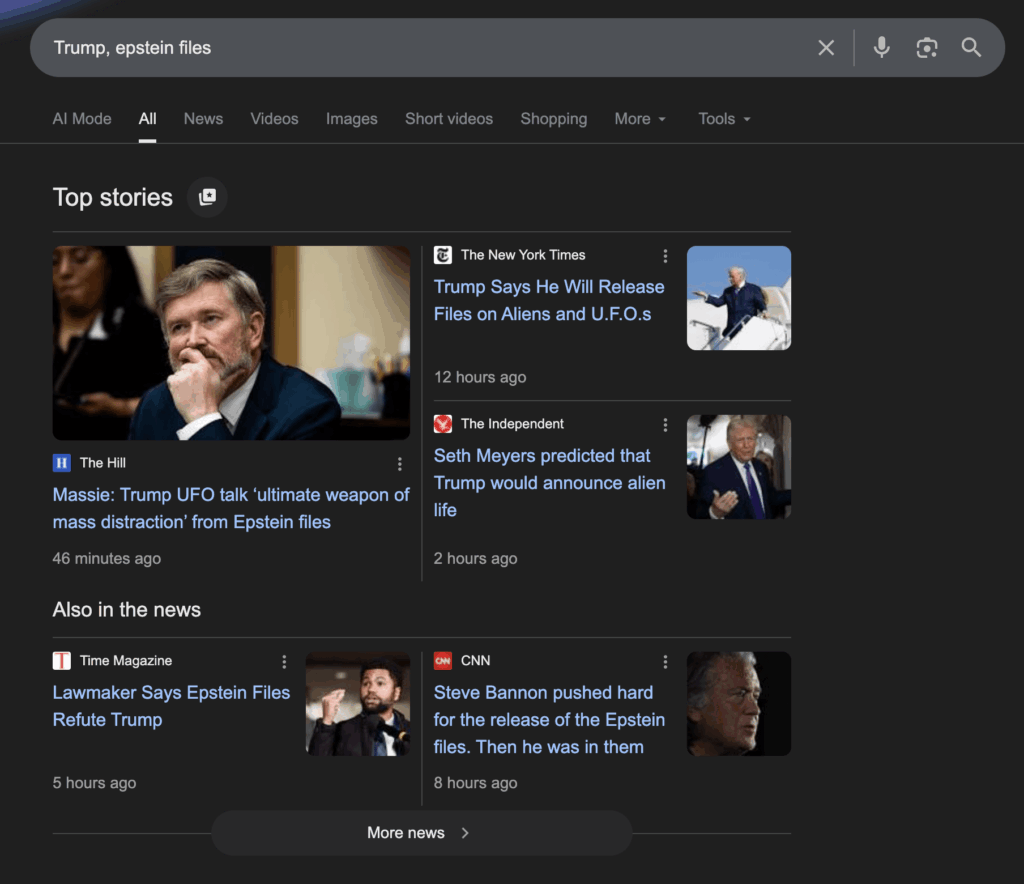This screenshot has width=1024, height=884.
Task: Clear the search query with X icon
Action: pyautogui.click(x=826, y=48)
